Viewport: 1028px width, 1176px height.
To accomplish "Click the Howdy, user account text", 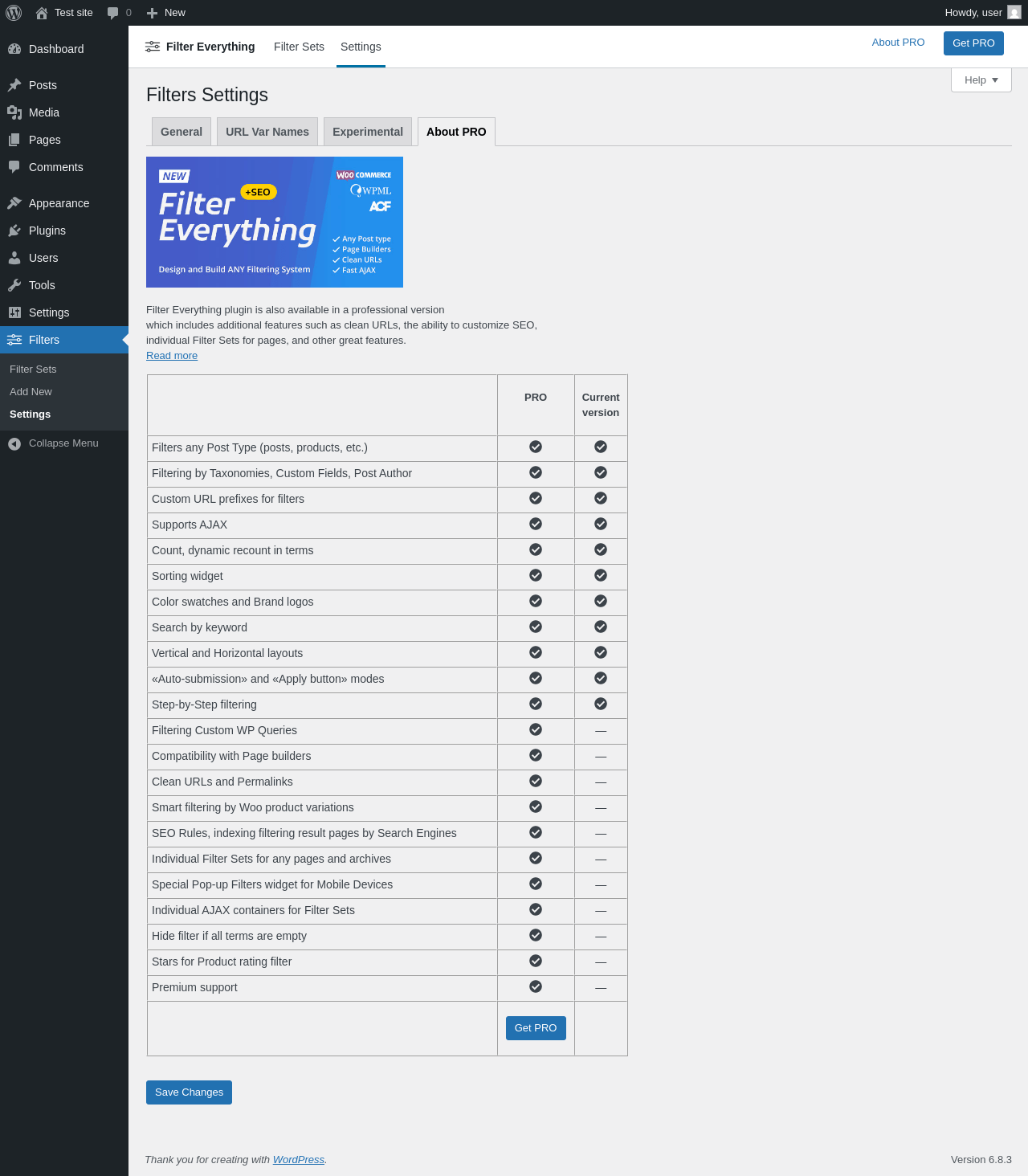I will click(x=973, y=13).
